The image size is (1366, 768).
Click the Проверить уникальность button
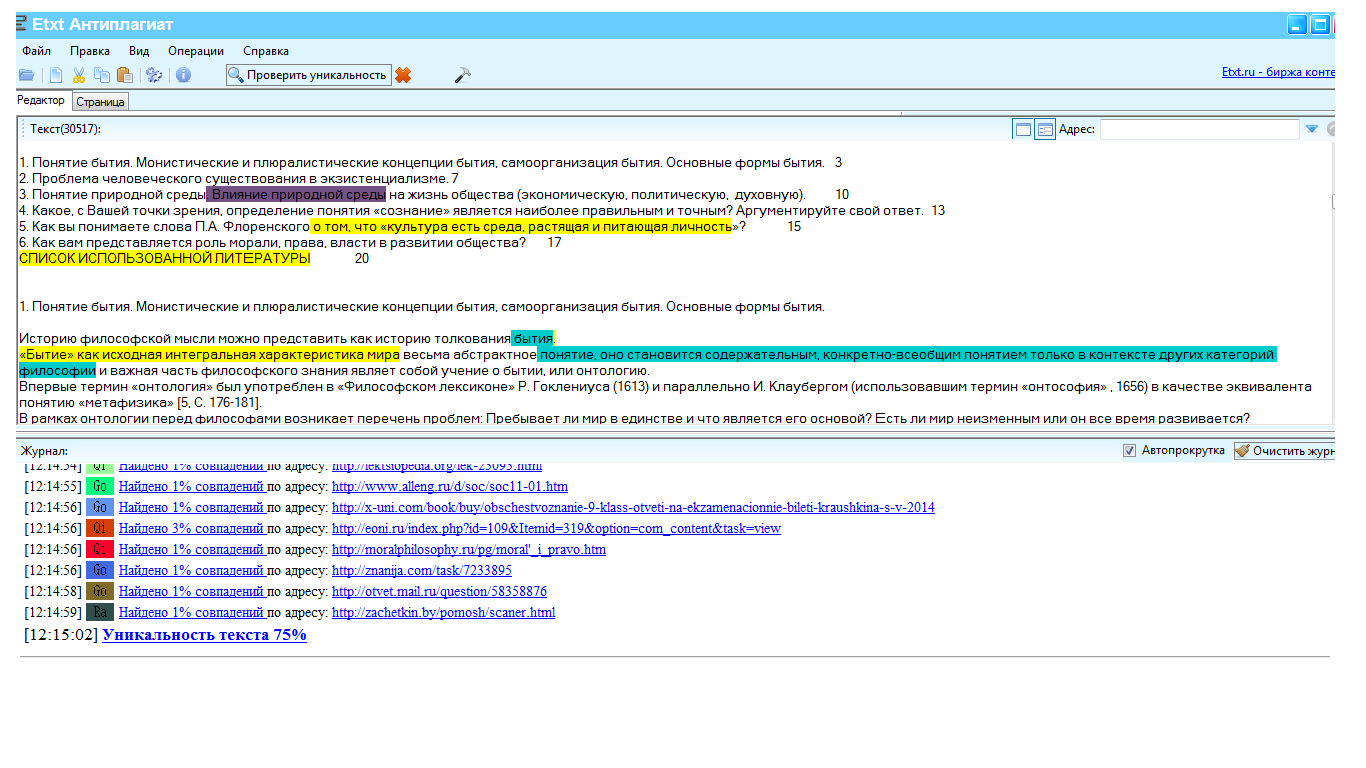click(307, 75)
